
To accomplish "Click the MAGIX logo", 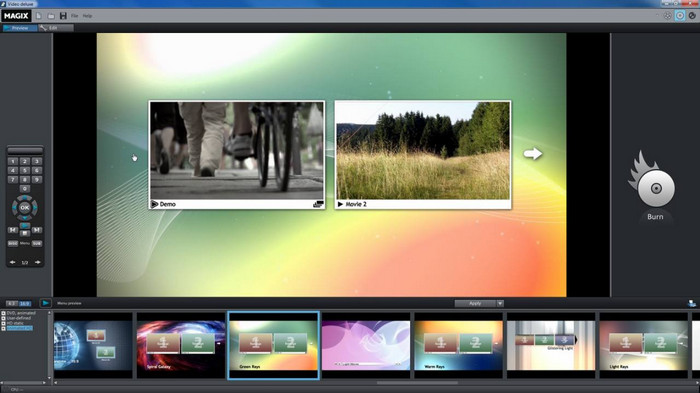I will tap(16, 16).
